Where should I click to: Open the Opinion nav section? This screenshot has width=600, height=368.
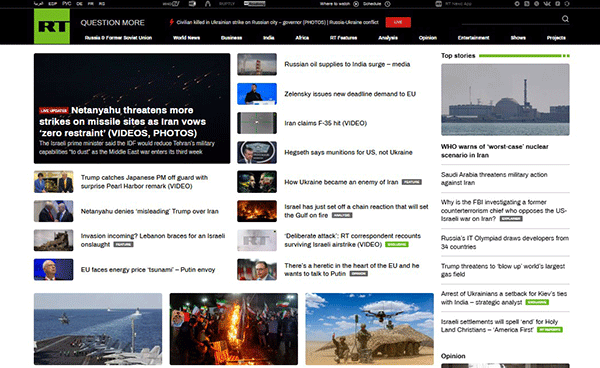[427, 37]
